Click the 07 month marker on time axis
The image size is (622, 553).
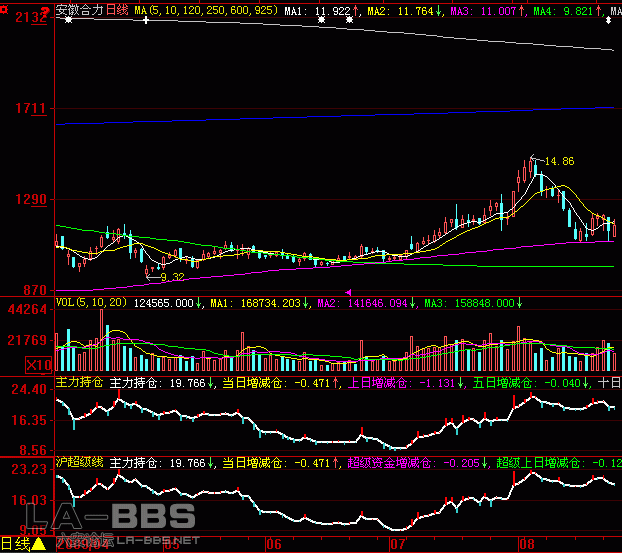tap(398, 545)
